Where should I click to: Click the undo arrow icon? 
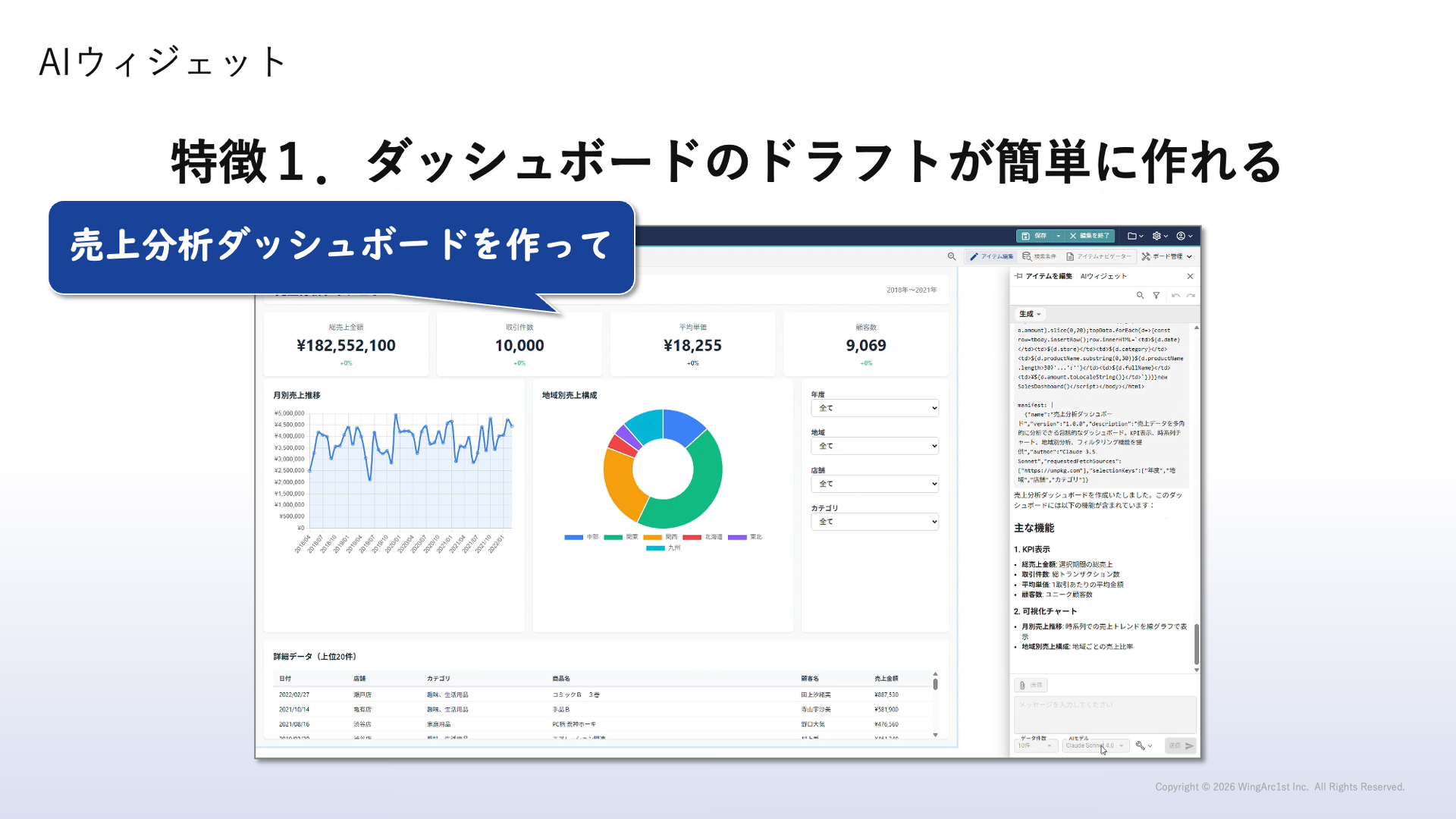click(x=1175, y=296)
